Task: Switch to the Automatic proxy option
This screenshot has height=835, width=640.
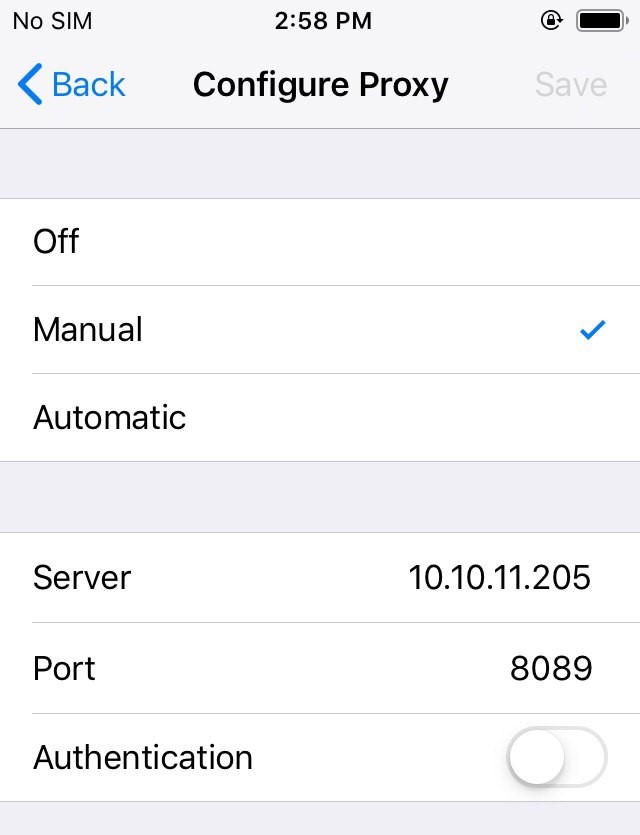Action: [110, 417]
